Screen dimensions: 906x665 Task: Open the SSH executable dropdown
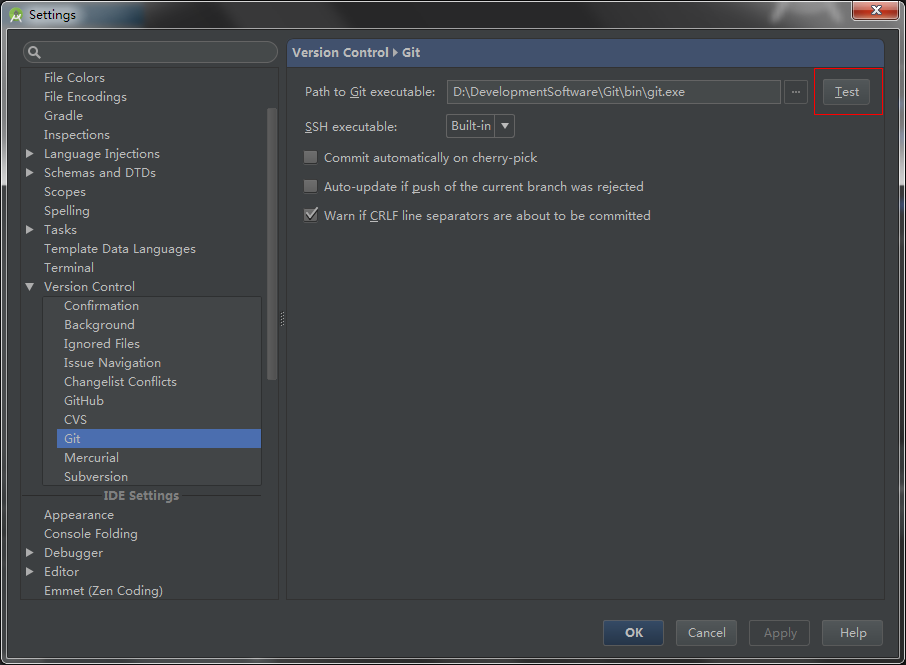tap(480, 126)
